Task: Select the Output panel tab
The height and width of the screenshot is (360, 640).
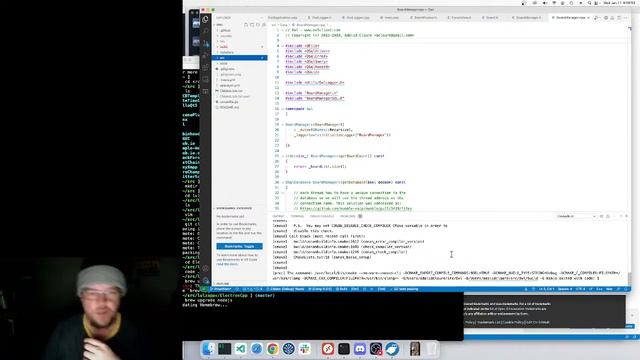Action: (279, 216)
